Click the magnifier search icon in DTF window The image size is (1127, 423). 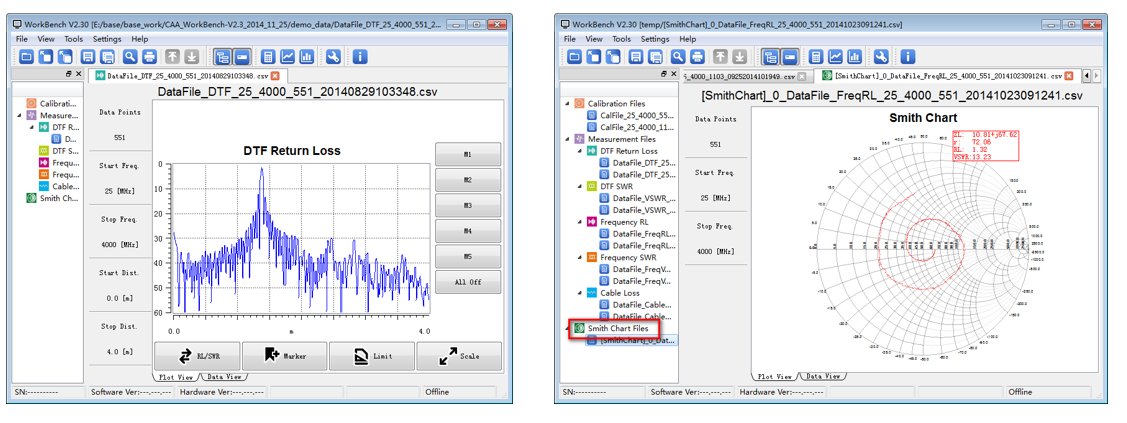point(130,57)
